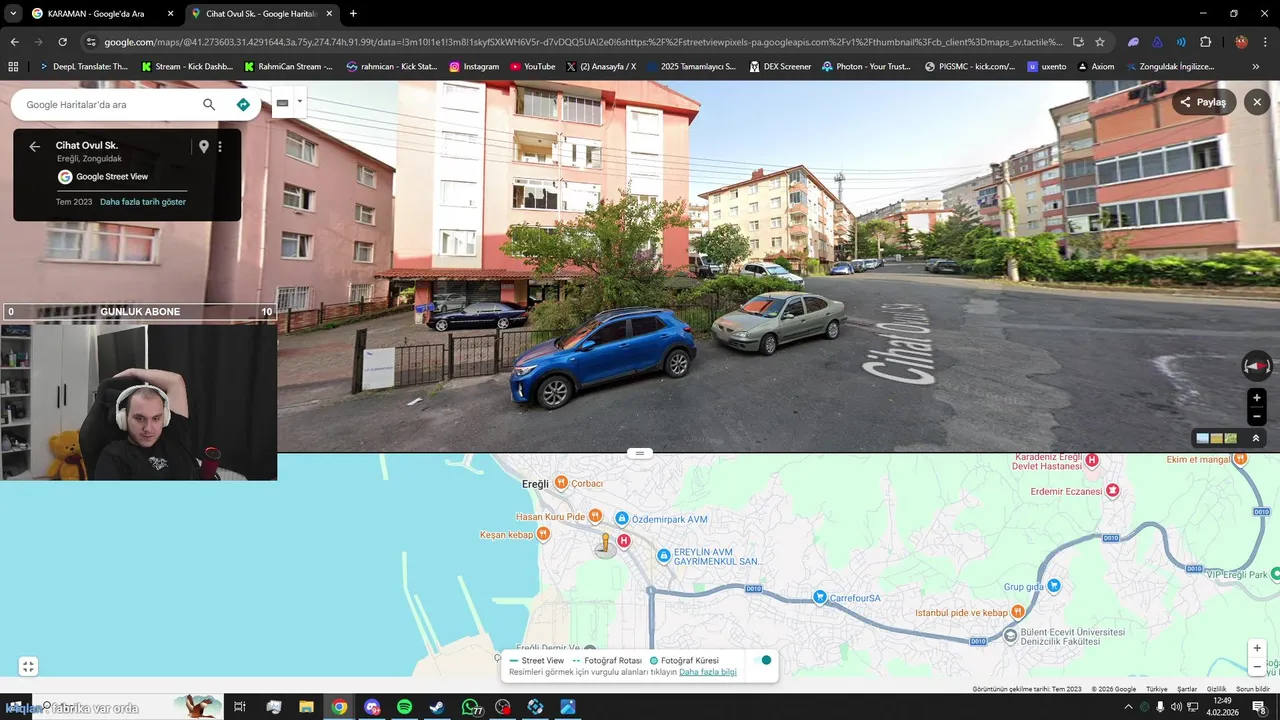
Task: Expand the Street View imagery strip chevron
Action: (1256, 438)
